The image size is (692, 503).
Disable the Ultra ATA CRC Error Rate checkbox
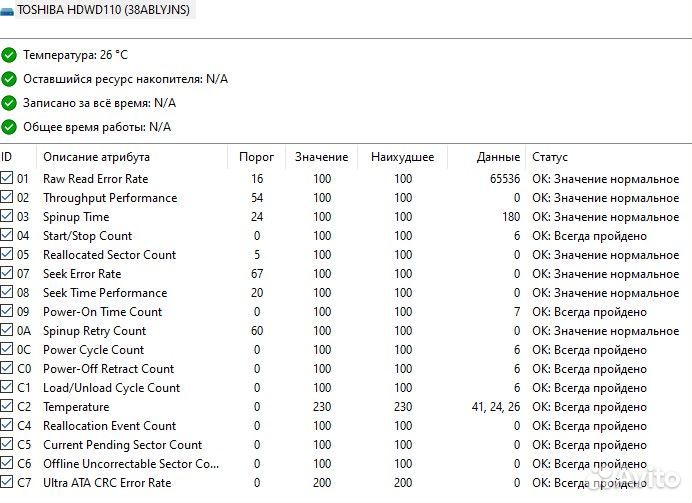(x=7, y=483)
